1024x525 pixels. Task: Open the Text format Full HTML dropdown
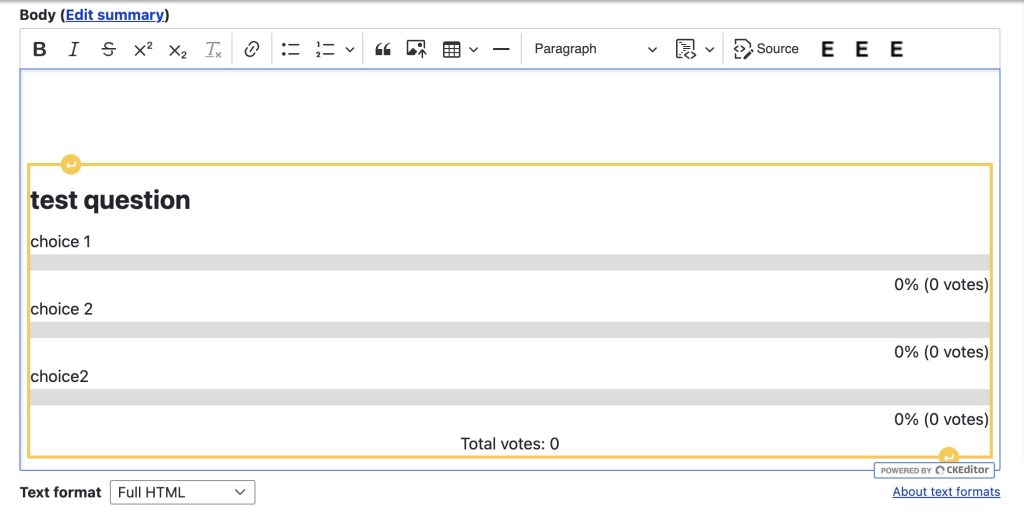point(183,492)
